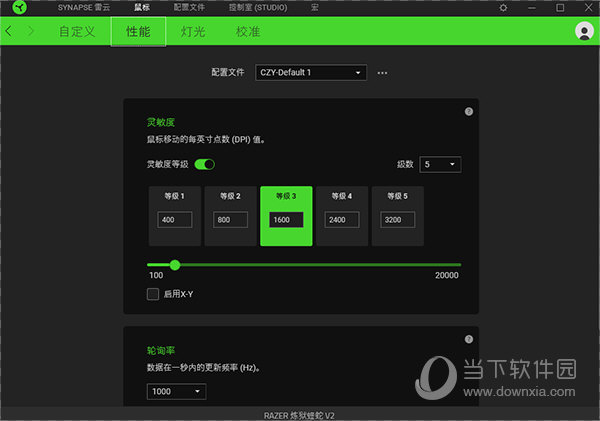Switch to the 灯光 tab
The height and width of the screenshot is (421, 600).
click(x=193, y=31)
